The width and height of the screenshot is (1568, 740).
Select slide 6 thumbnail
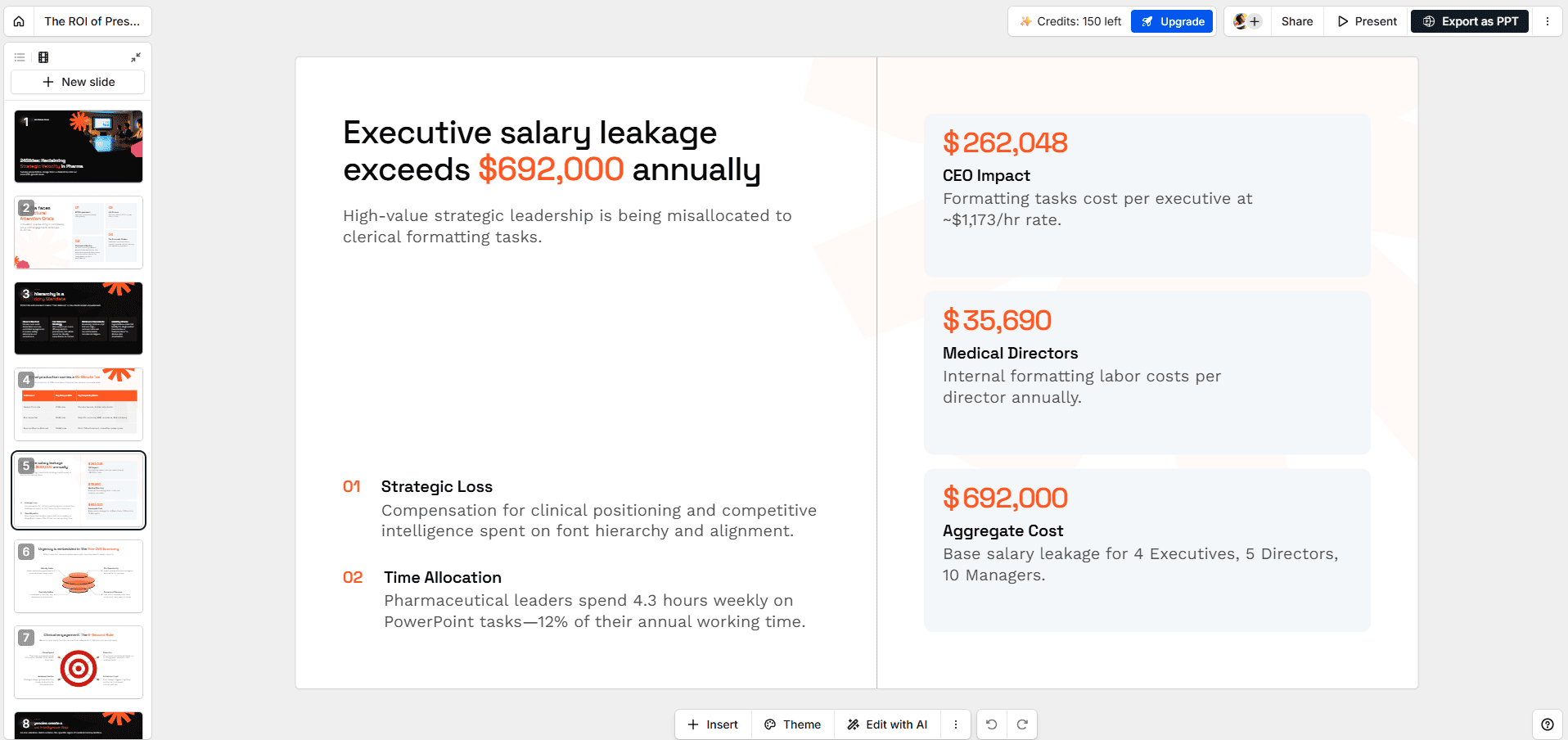[x=79, y=576]
